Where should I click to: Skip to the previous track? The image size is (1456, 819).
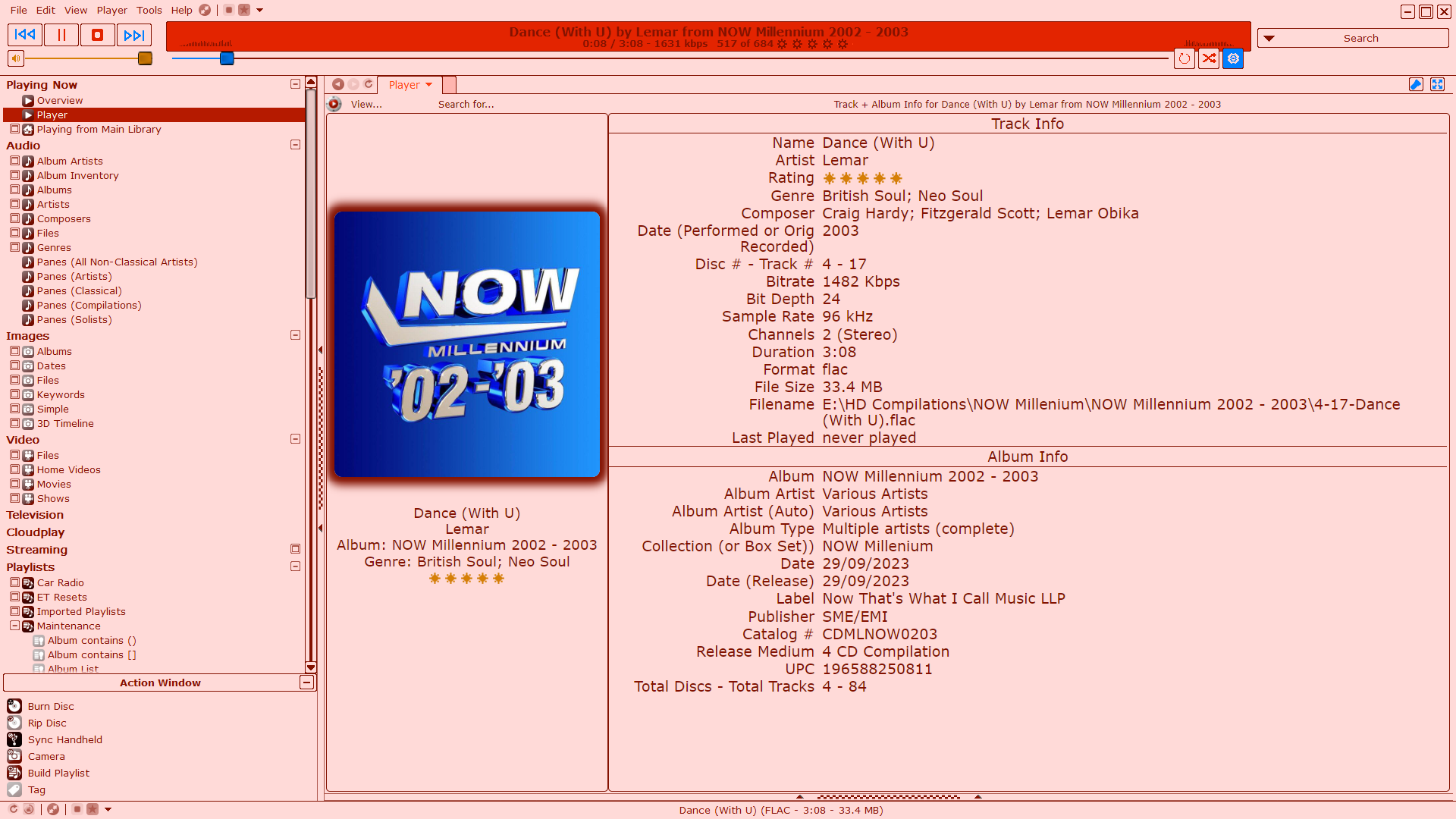click(25, 35)
